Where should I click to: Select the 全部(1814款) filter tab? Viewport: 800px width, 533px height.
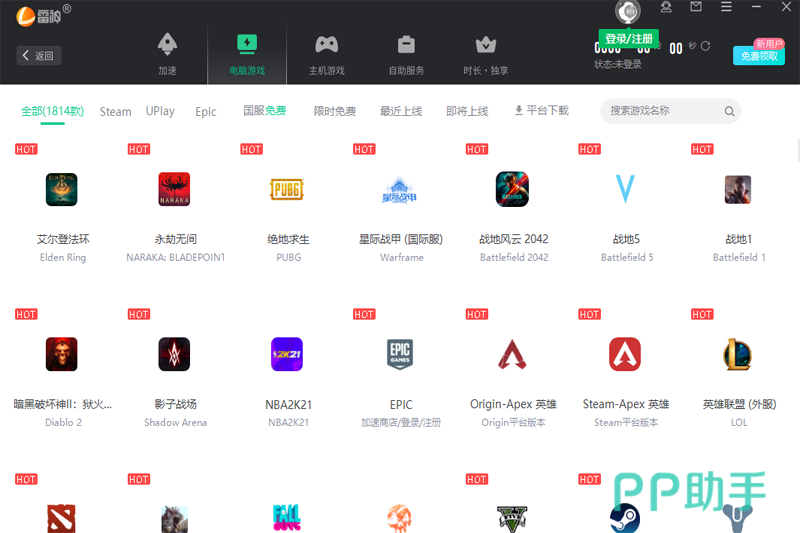[x=53, y=111]
